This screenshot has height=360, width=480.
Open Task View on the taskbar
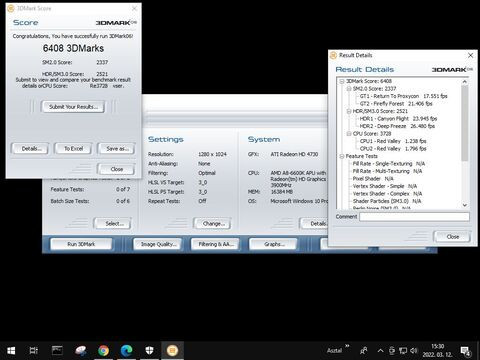click(34, 350)
